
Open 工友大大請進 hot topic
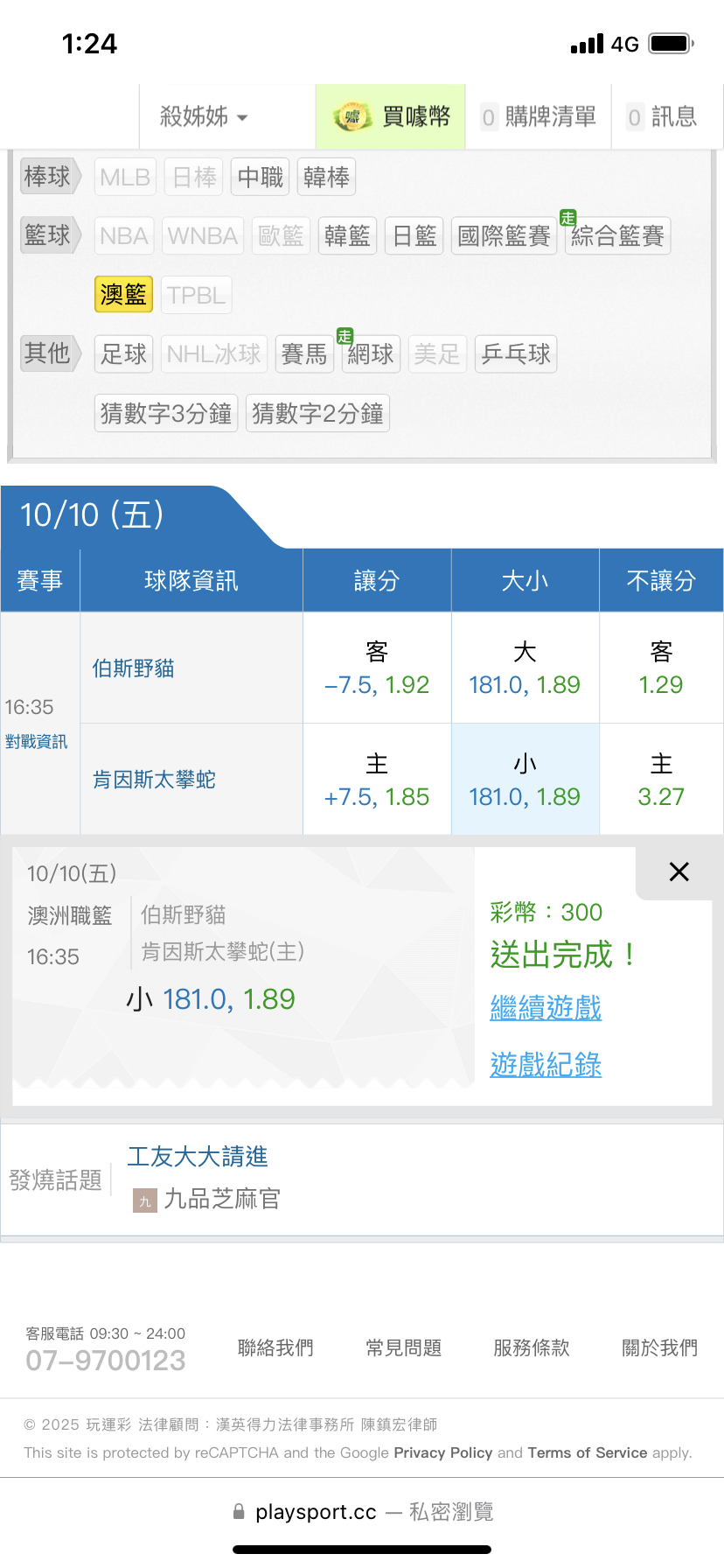point(198,1157)
